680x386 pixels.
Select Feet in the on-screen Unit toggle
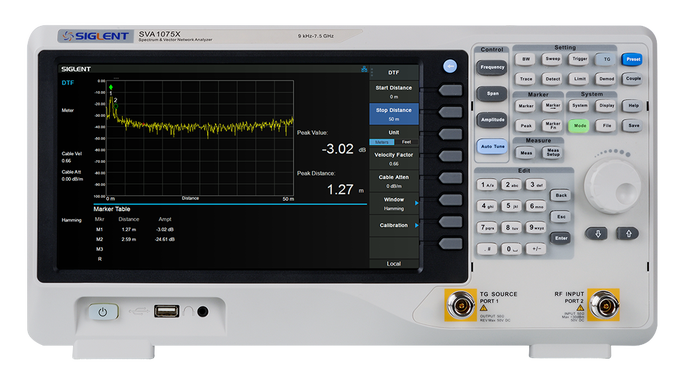406,142
